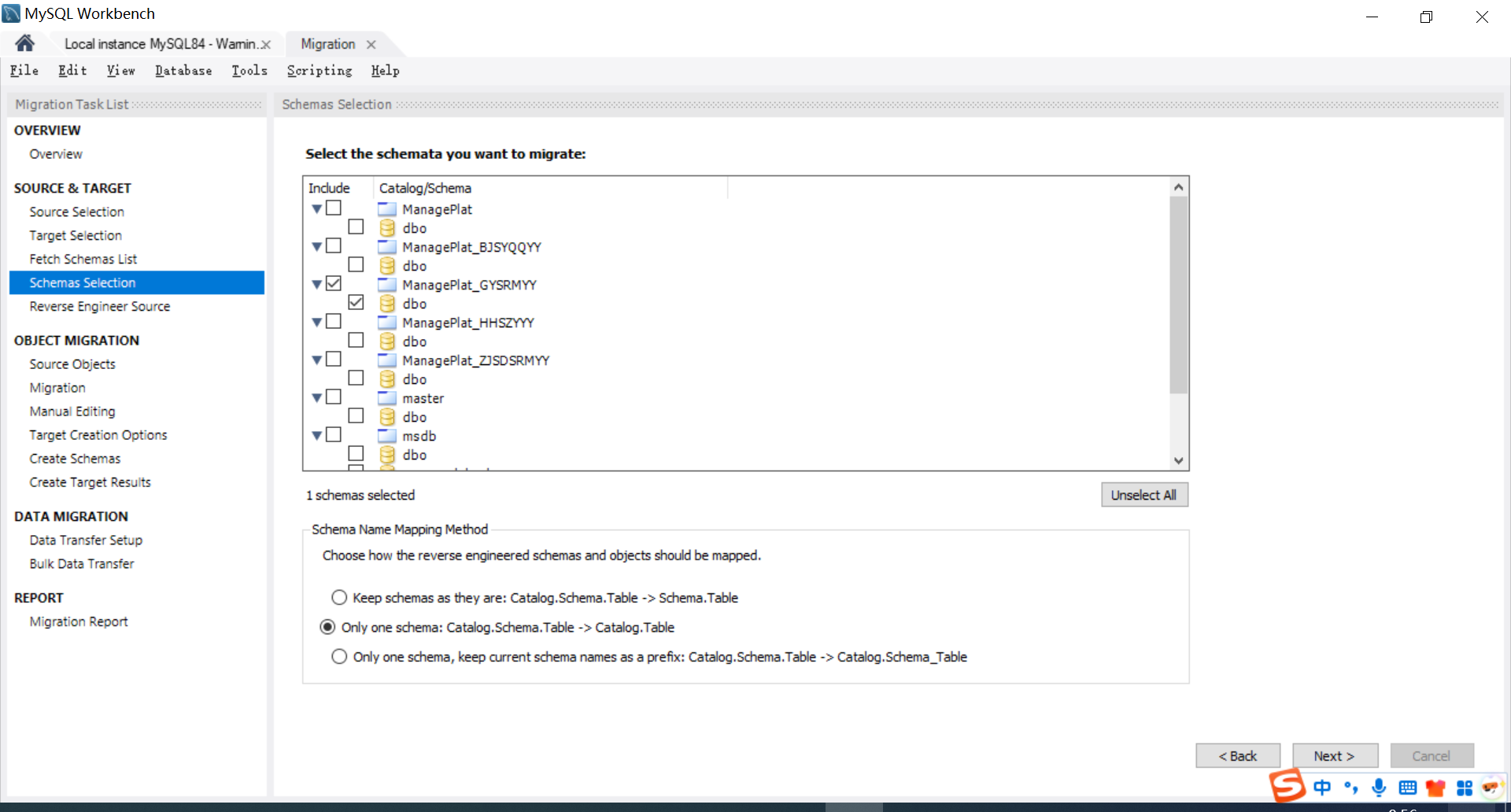Collapse the ManagePlat catalog node
This screenshot has height=812, width=1511.
coord(316,209)
